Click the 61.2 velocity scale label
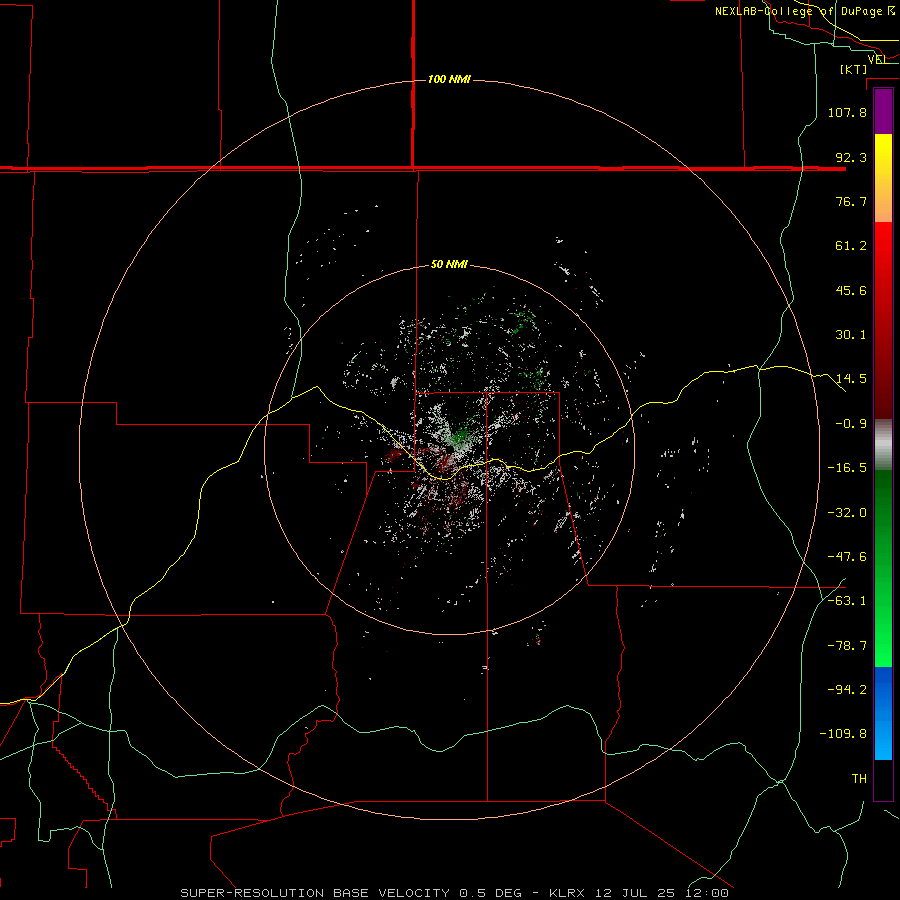This screenshot has height=900, width=900. click(851, 246)
